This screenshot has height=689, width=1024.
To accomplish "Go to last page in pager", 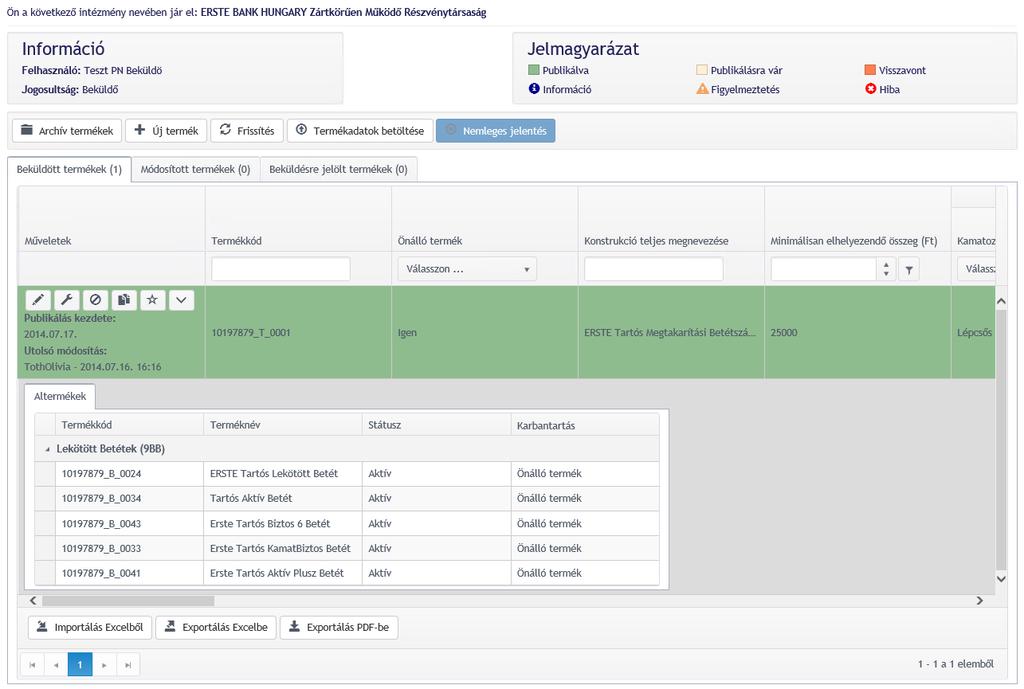I will point(128,664).
